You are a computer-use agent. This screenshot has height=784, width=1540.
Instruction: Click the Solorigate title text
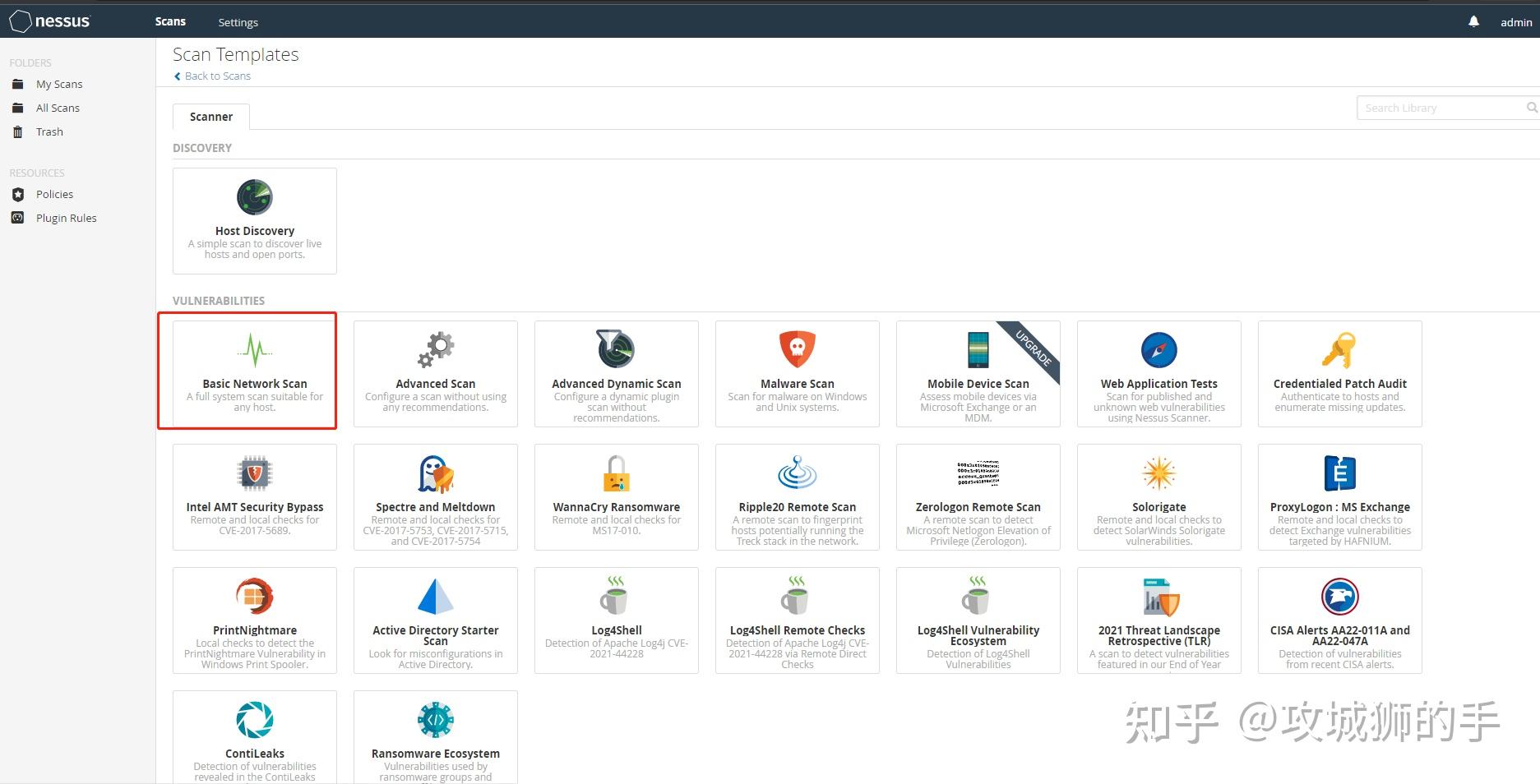pos(1159,507)
